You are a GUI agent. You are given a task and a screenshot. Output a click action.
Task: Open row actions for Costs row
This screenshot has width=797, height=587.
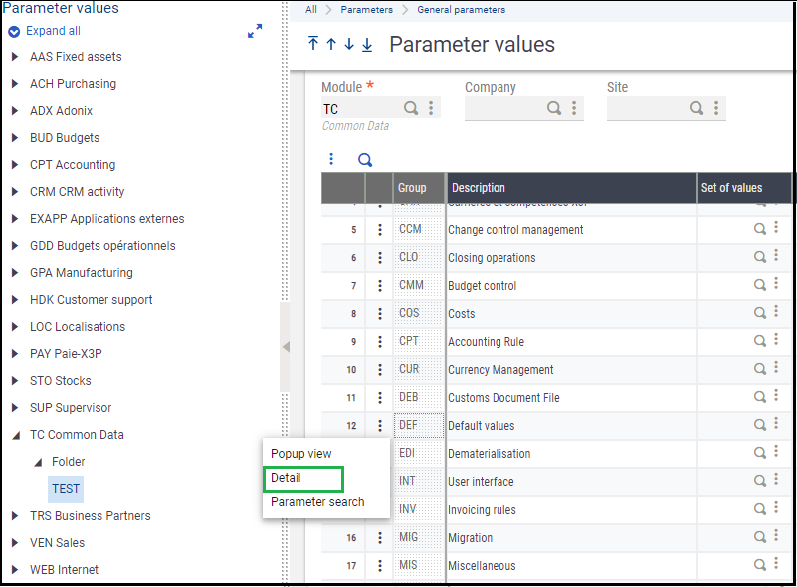click(x=380, y=314)
